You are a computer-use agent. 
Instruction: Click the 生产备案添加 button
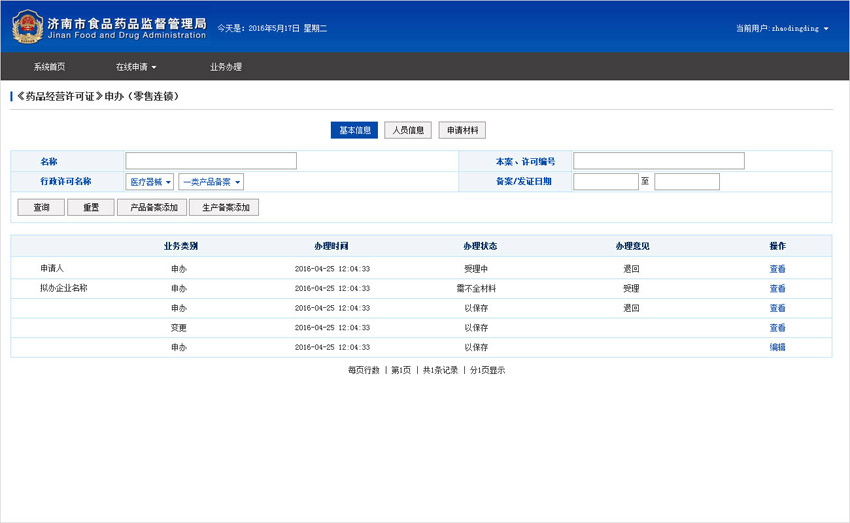pos(224,207)
